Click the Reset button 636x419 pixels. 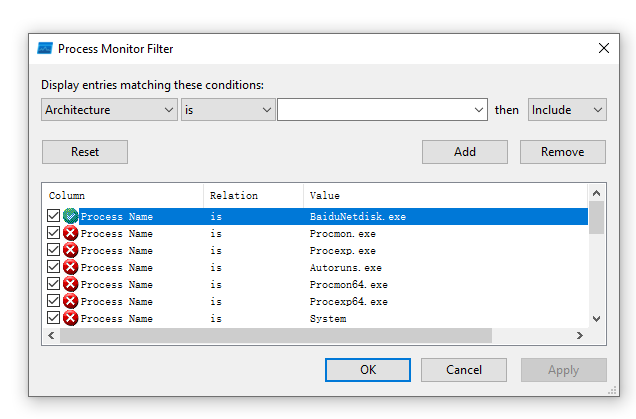tap(85, 152)
